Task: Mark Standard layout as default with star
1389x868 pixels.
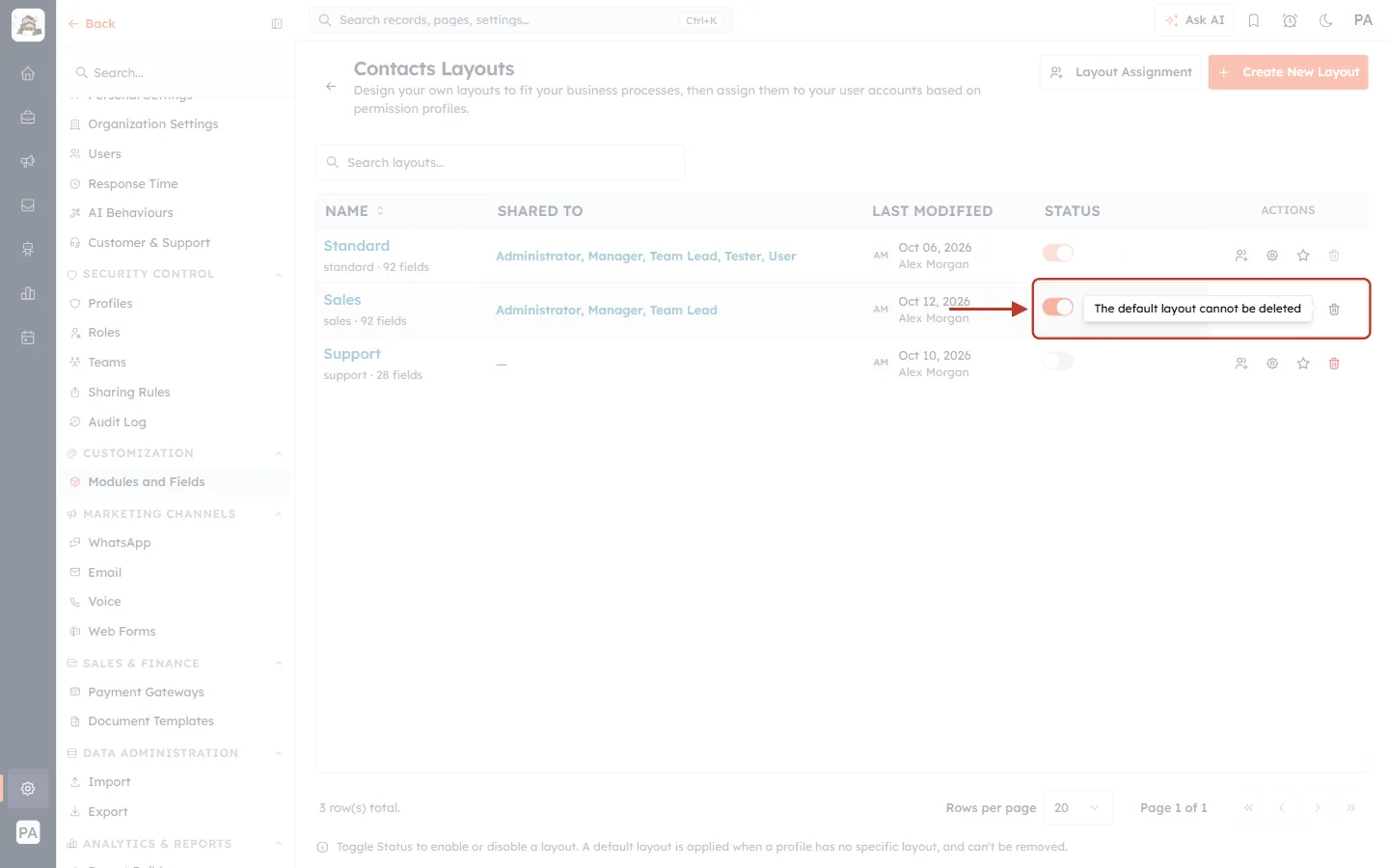Action: point(1303,256)
